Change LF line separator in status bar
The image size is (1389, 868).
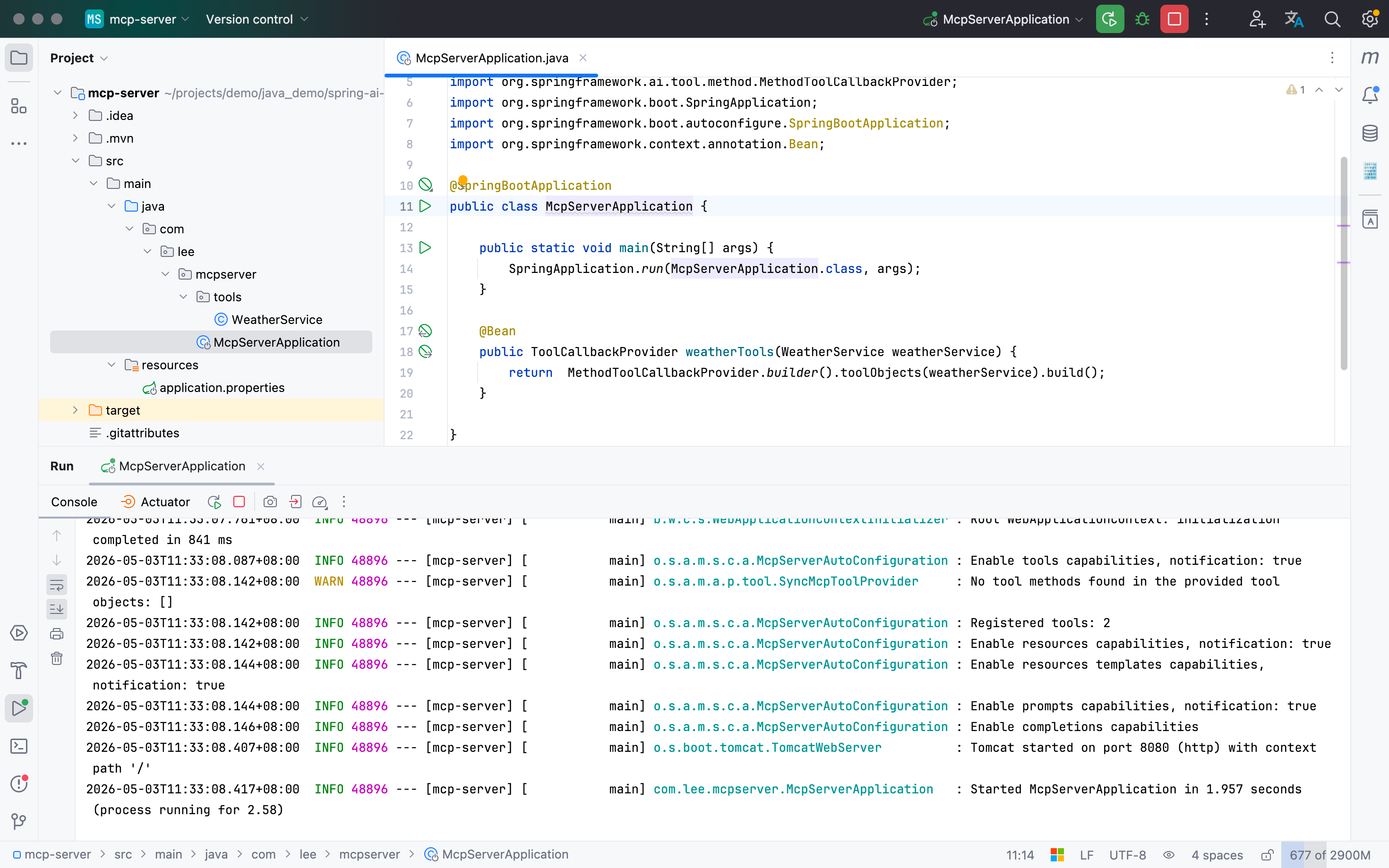click(x=1086, y=855)
